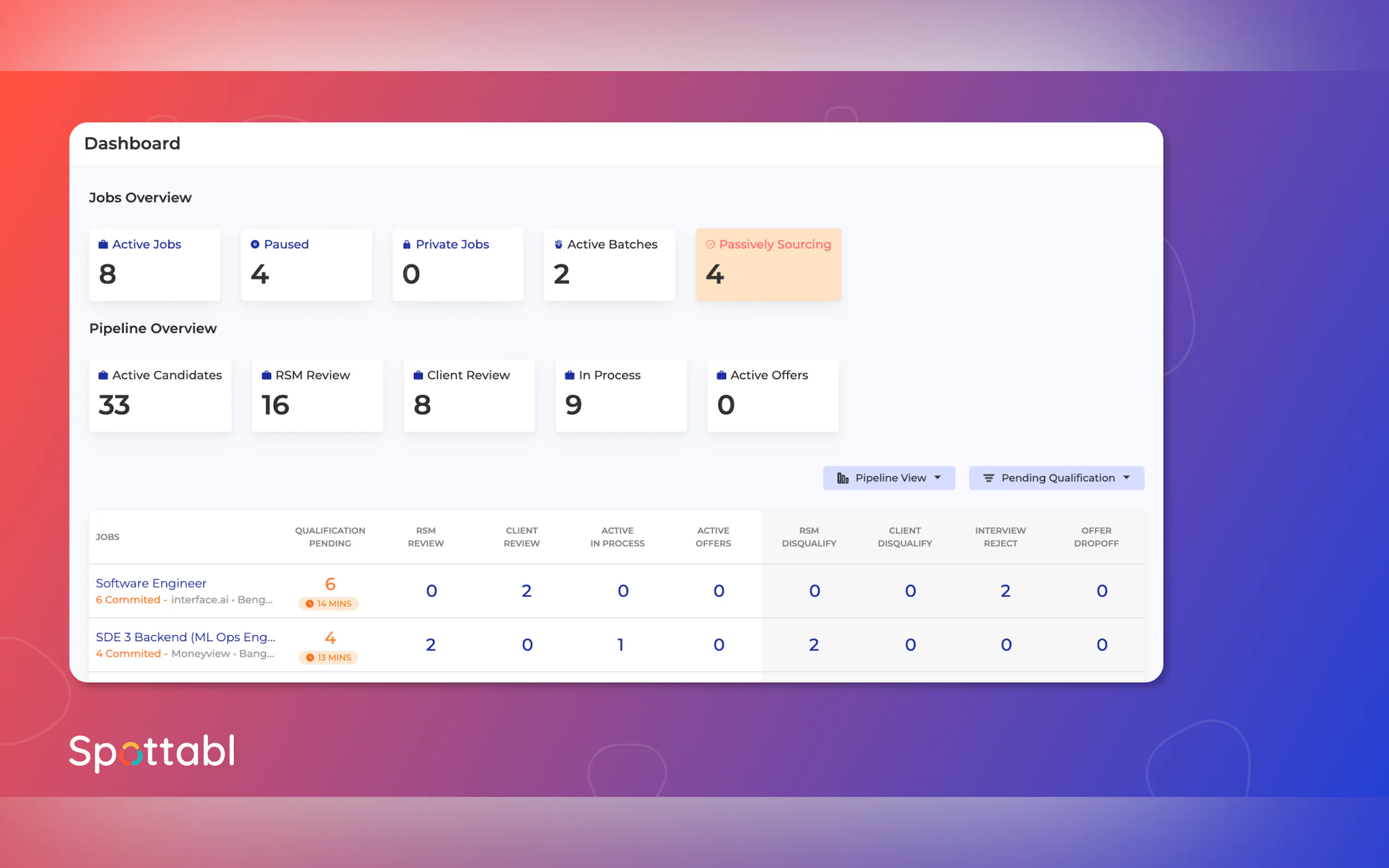Open the Pipeline View dropdown

point(890,478)
